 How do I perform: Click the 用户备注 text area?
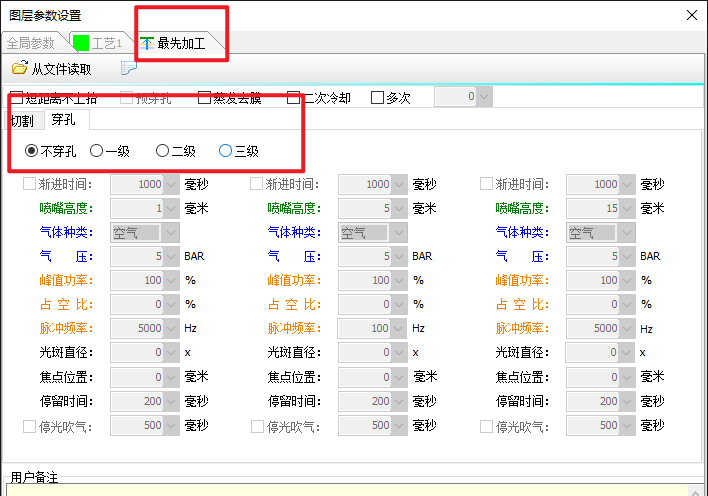point(350,488)
